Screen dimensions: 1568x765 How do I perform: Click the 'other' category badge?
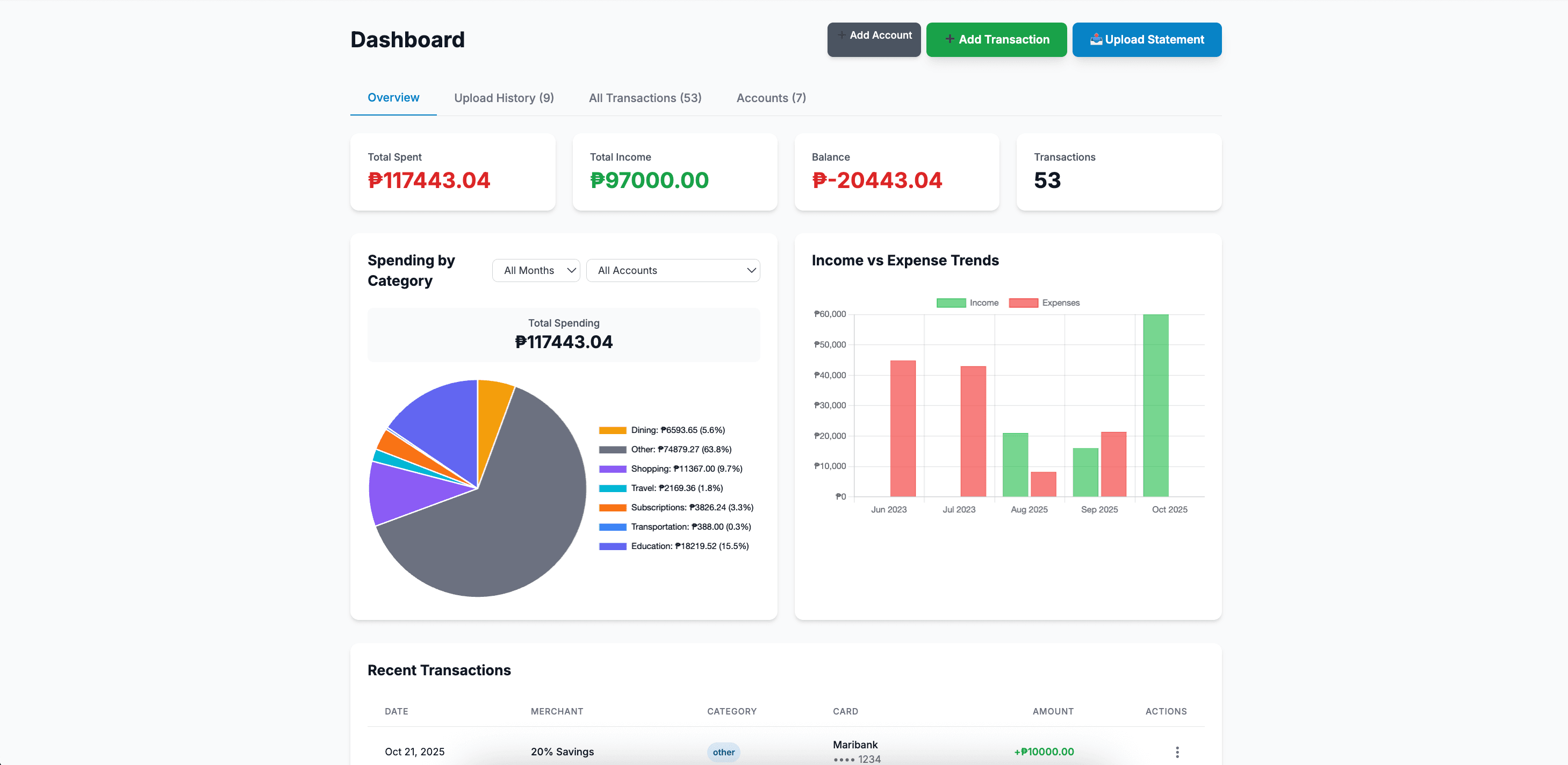[x=723, y=752]
